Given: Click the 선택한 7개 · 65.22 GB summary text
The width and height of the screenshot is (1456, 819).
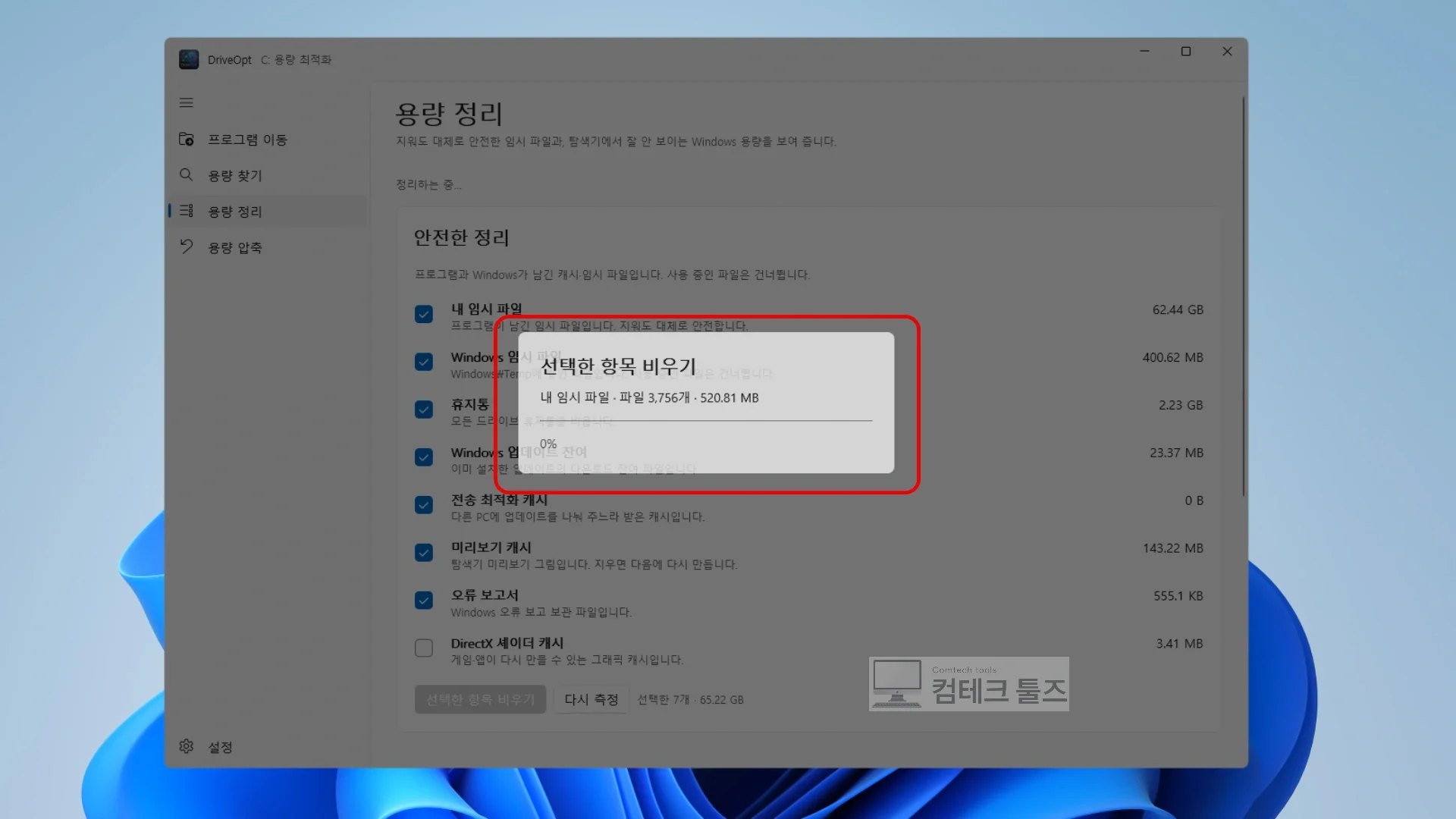Looking at the screenshot, I should point(690,700).
